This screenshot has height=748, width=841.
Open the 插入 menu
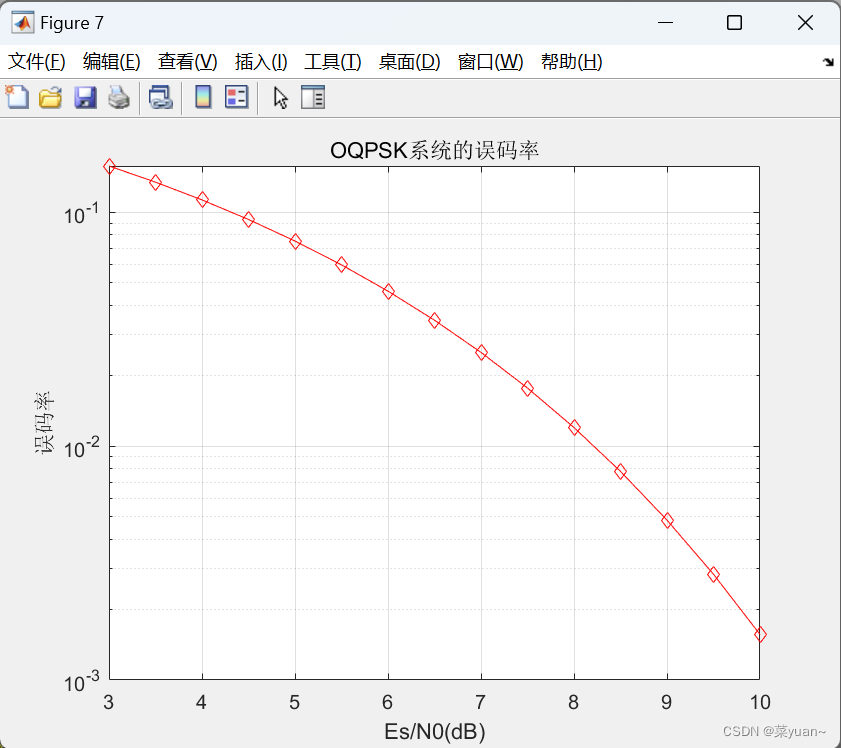click(260, 61)
